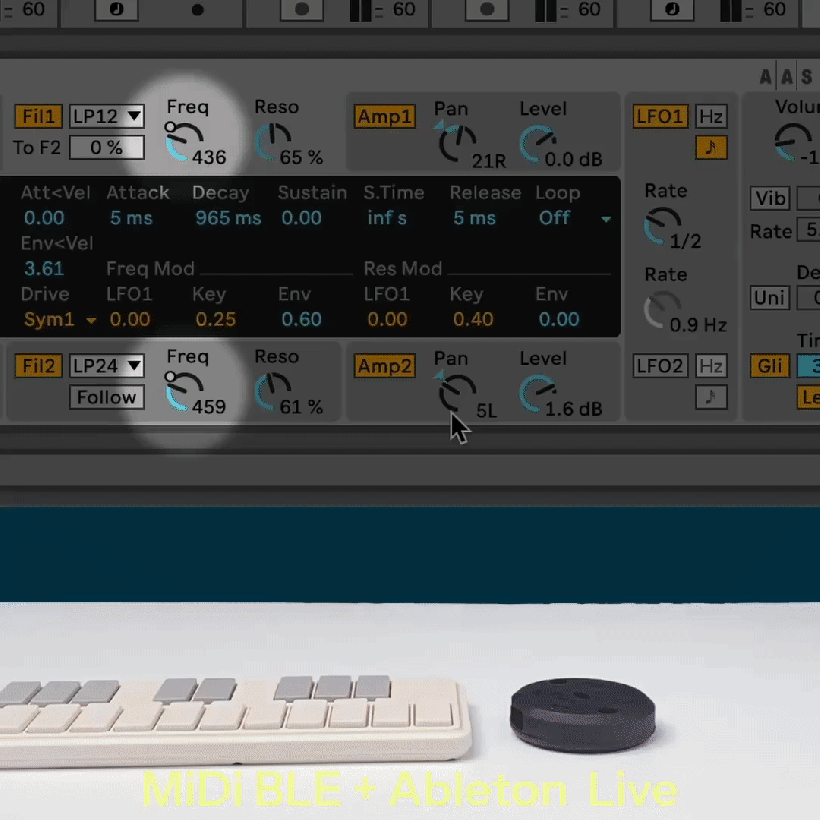Screen dimensions: 820x820
Task: Enable the LFO2 section
Action: pyautogui.click(x=660, y=366)
